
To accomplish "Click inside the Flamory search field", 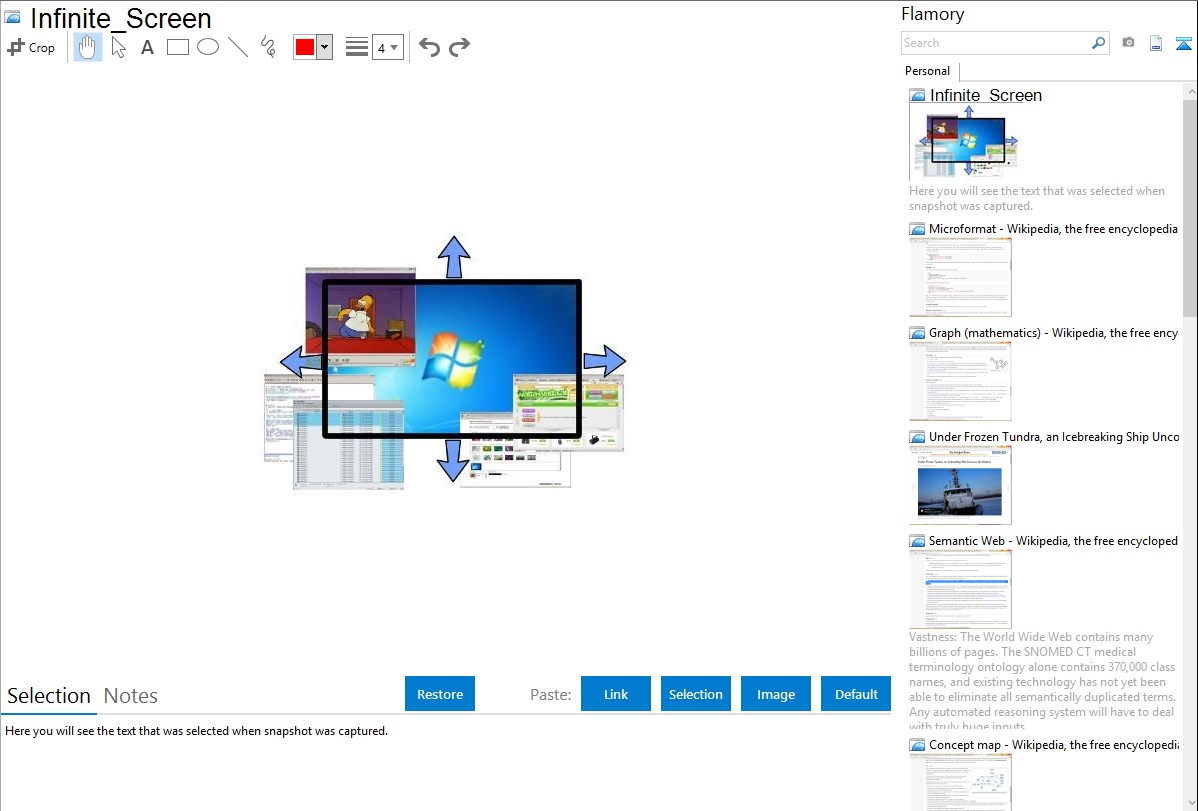I will [995, 43].
